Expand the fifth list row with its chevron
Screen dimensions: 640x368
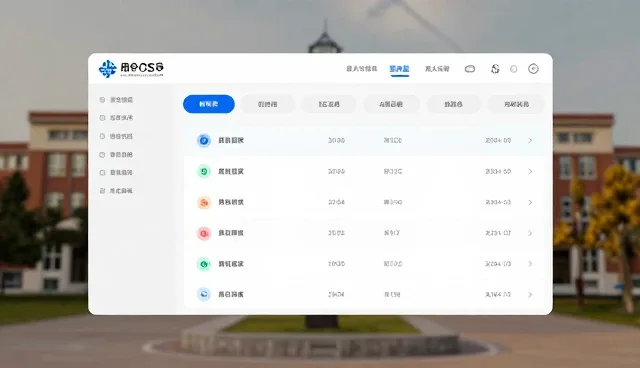point(530,264)
